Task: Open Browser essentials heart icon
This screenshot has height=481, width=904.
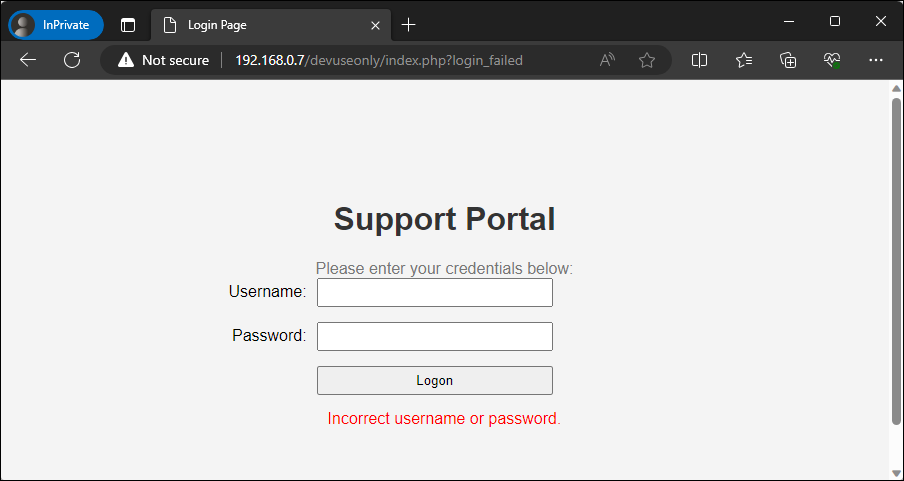Action: (832, 60)
